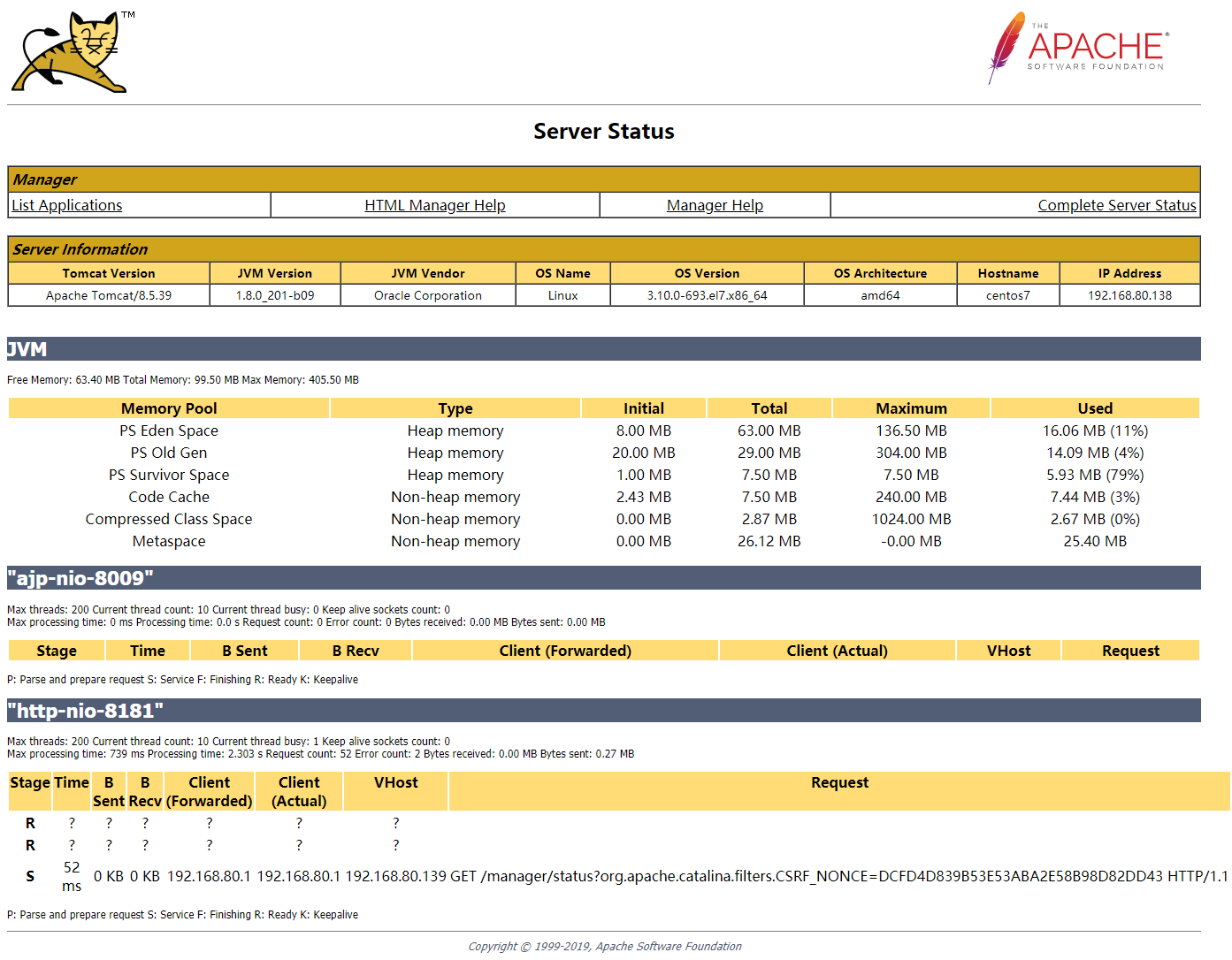Select the 52 ms time cell

click(x=72, y=876)
